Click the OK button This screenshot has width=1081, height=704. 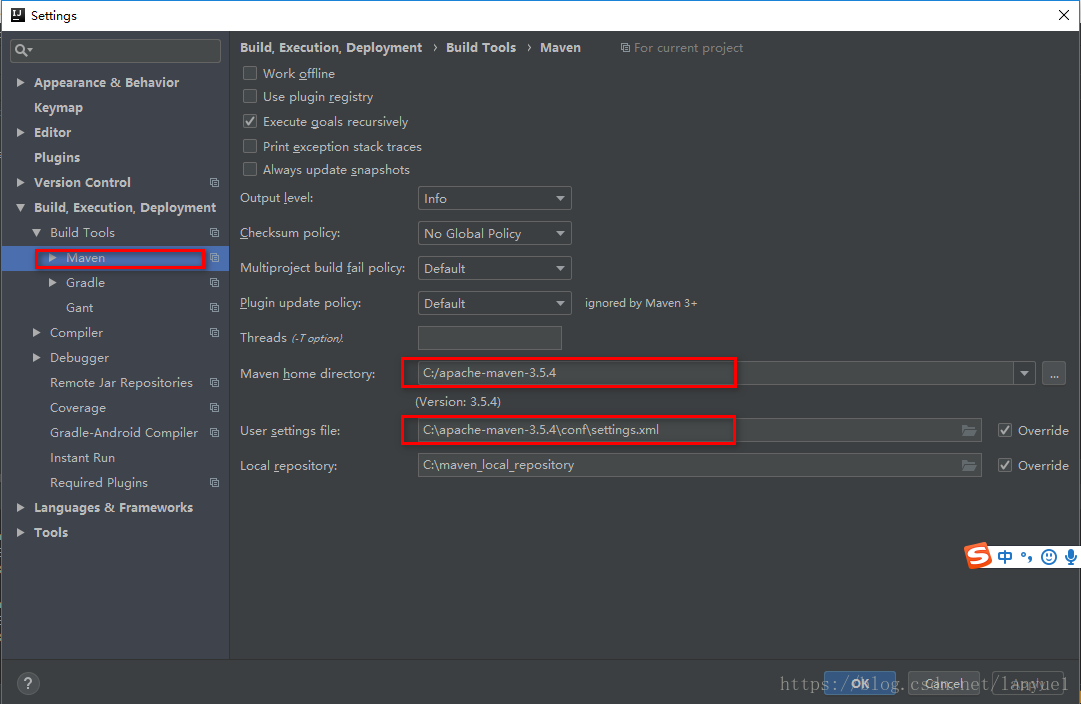click(x=860, y=683)
